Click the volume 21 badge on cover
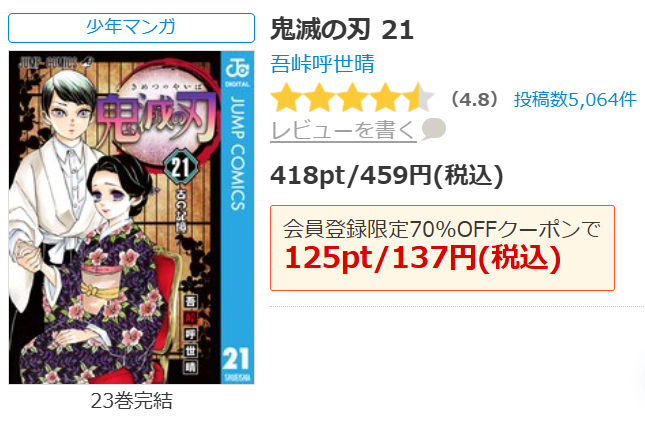Viewport: 645px width, 424px height. 181,167
